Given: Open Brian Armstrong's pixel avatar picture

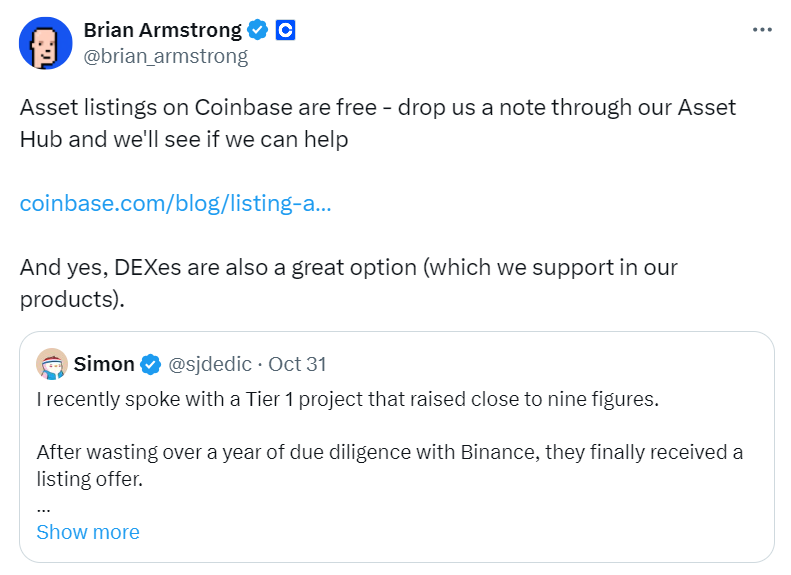Looking at the screenshot, I should 46,43.
